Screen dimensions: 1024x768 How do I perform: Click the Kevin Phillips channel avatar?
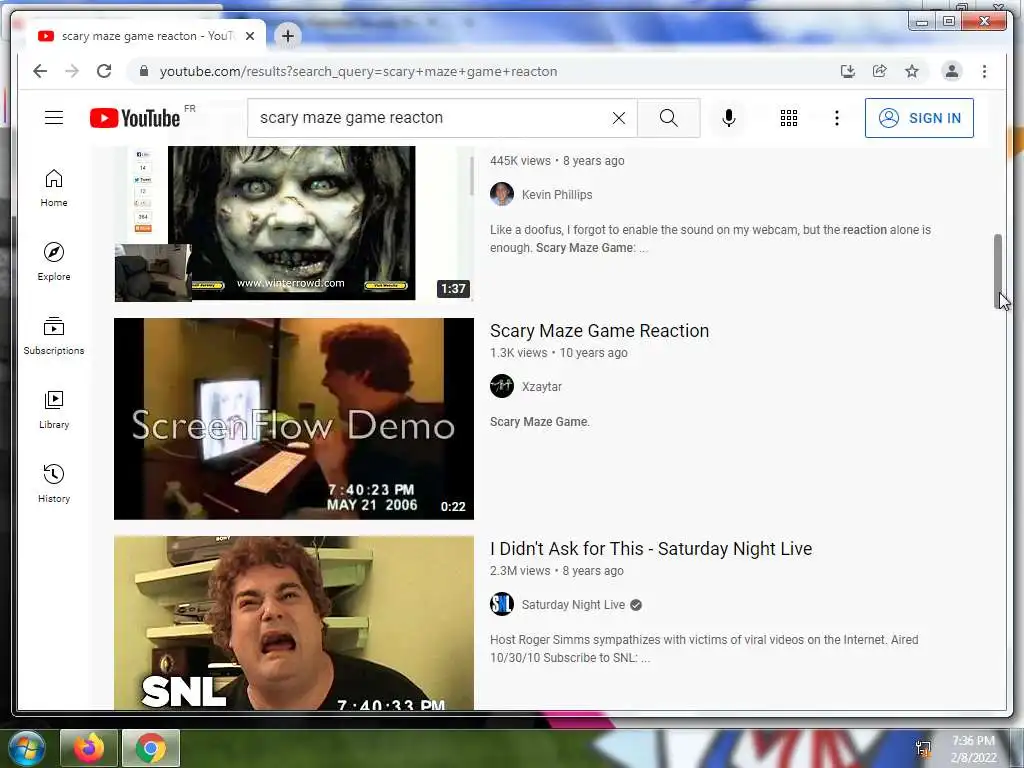click(502, 195)
